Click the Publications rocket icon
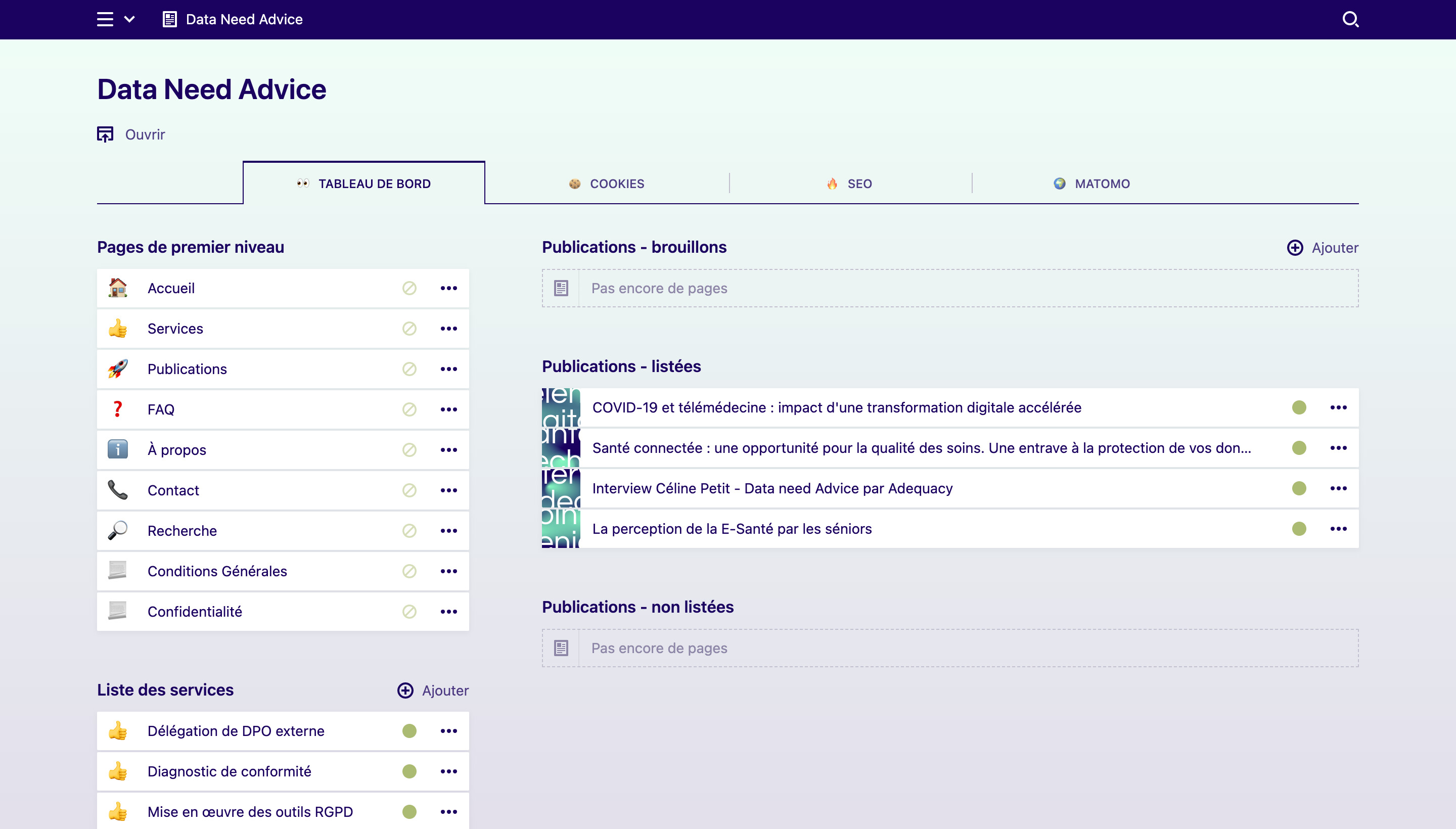 coord(118,369)
